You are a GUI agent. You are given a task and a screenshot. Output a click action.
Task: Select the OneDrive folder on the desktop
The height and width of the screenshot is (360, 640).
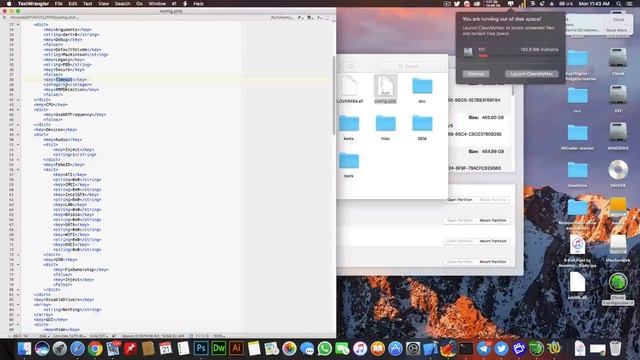point(577,173)
